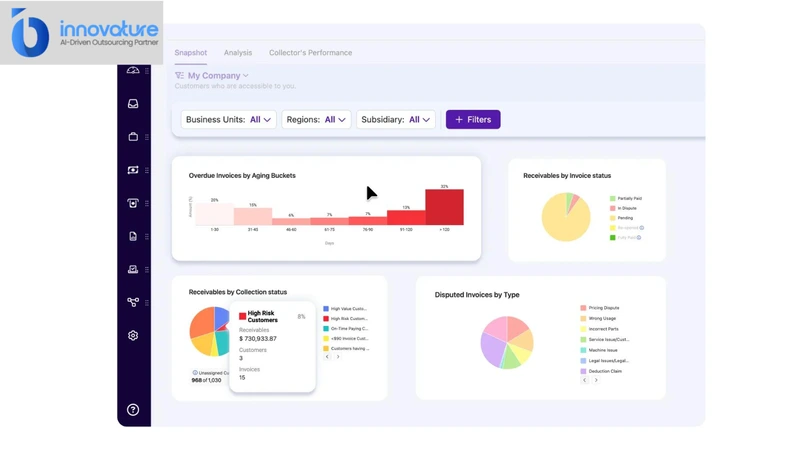Click the yellow <$90 Invoice legend swatch

pyautogui.click(x=326, y=338)
